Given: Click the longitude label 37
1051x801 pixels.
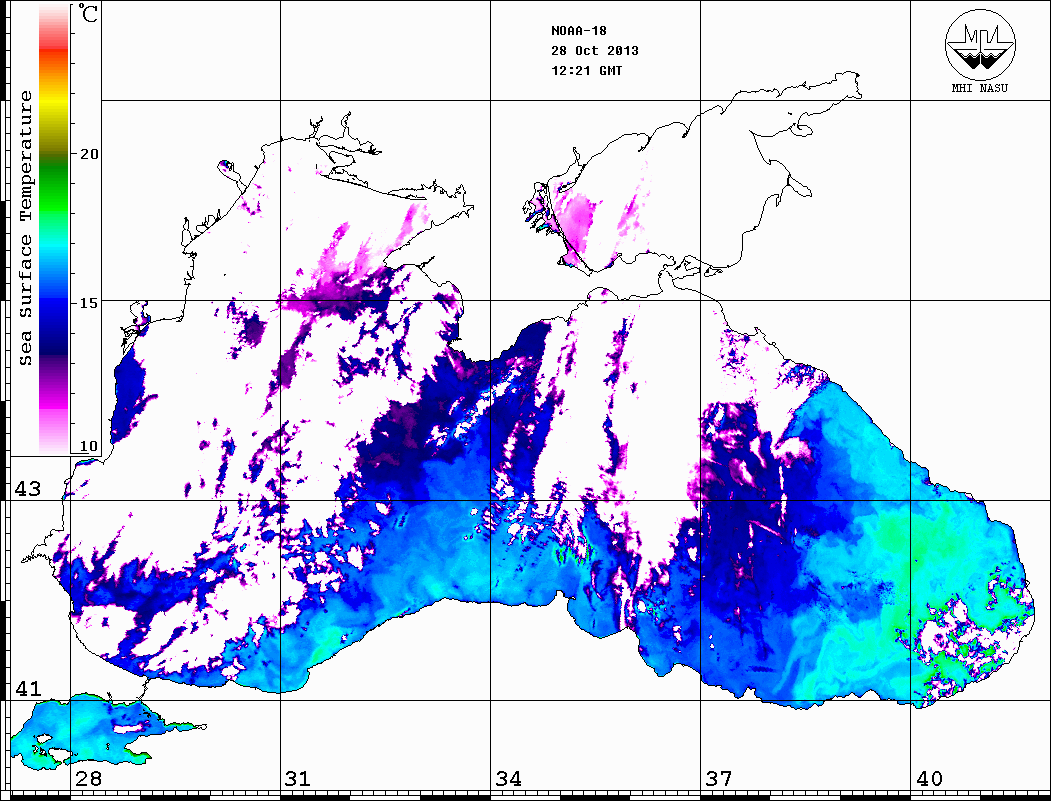Looking at the screenshot, I should tap(719, 778).
